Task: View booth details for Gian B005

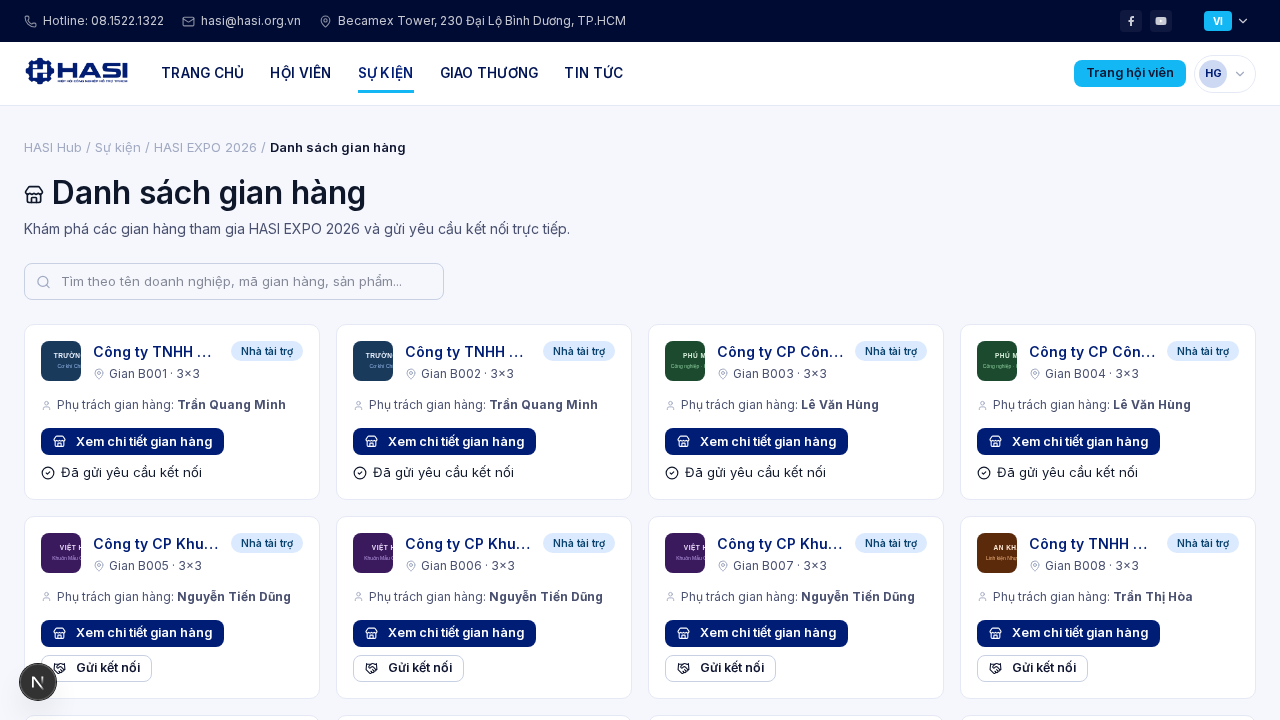Action: (132, 633)
